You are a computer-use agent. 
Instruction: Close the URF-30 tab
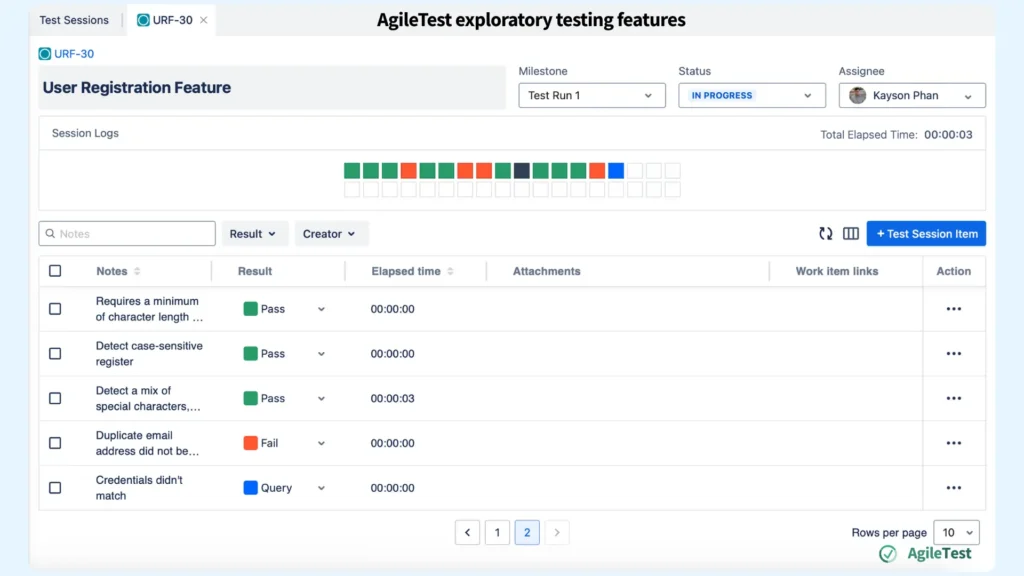[x=204, y=20]
